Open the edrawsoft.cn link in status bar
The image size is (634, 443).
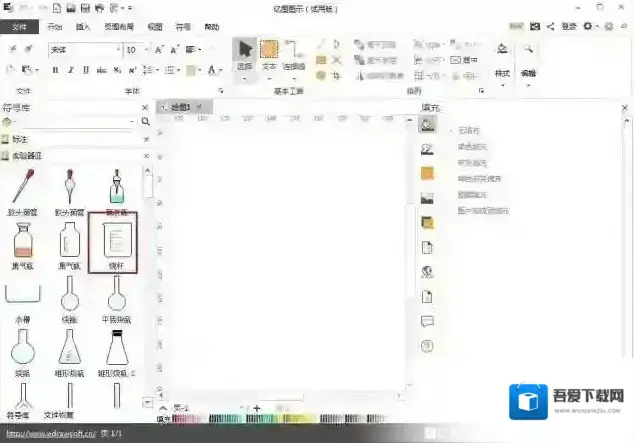pos(51,434)
